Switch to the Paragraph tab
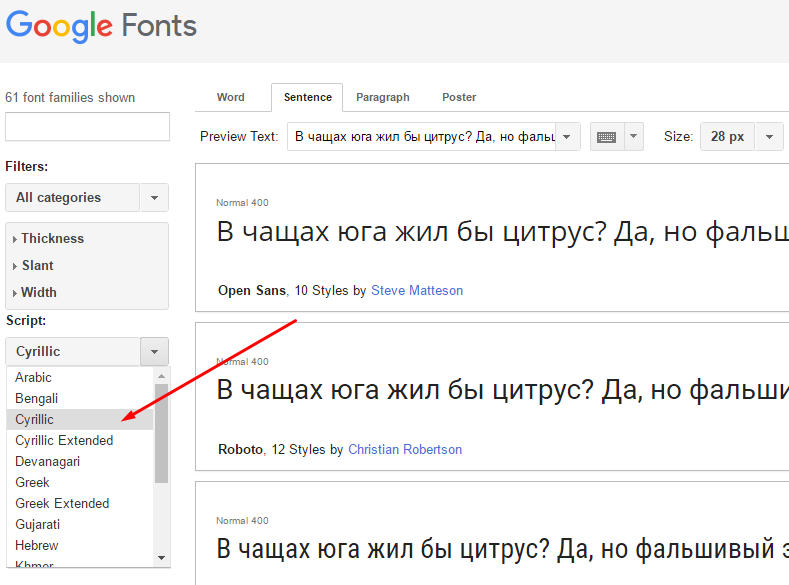 pyautogui.click(x=382, y=98)
